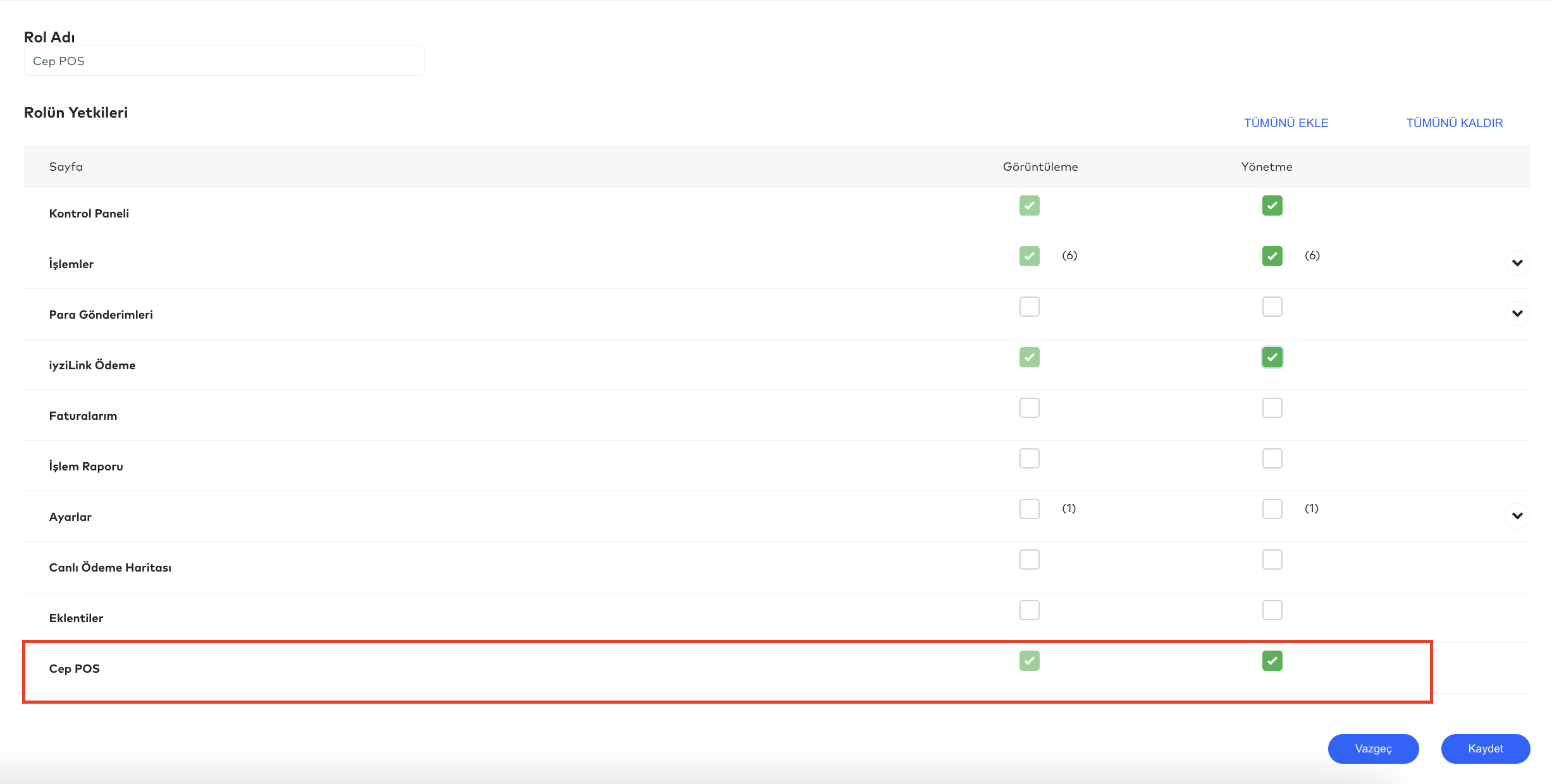Screen dimensions: 1552x784
Task: Enable Faturalarım Görüntüleme permission
Action: coord(1029,408)
